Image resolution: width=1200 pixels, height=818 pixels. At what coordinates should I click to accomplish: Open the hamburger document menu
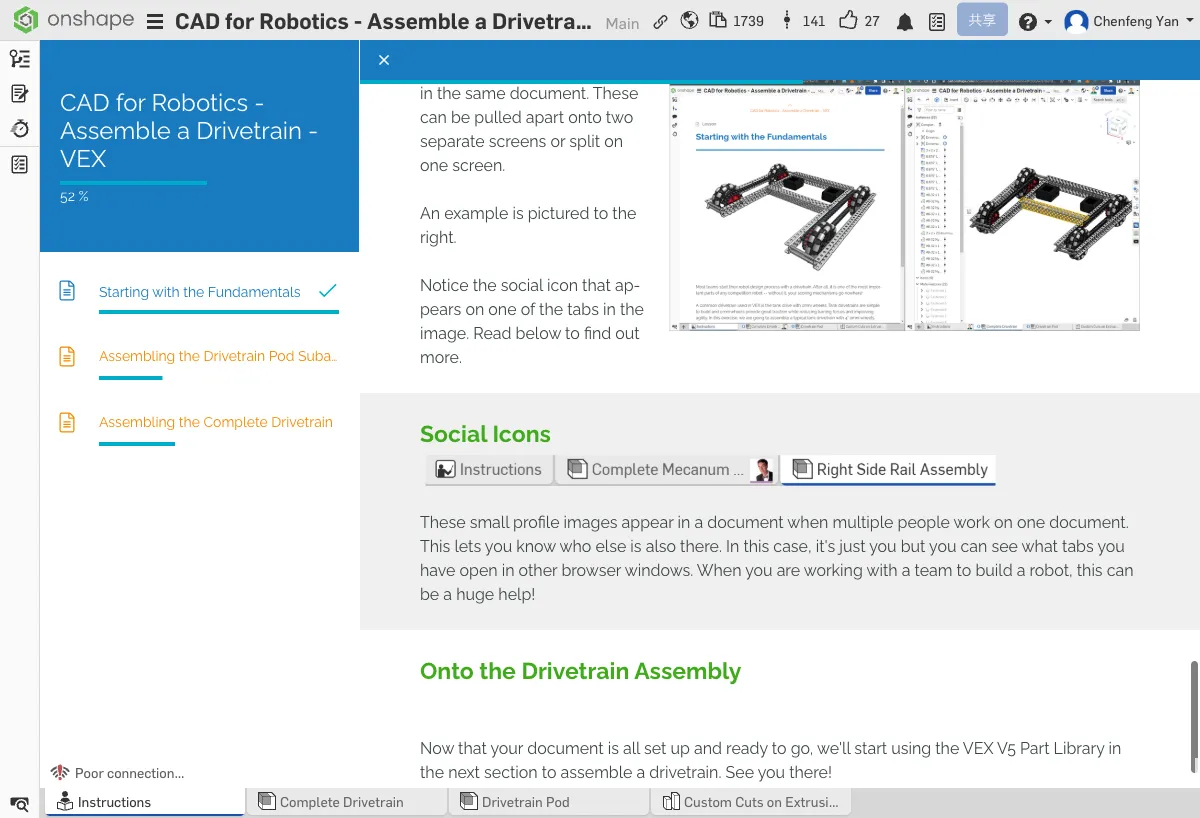[155, 22]
